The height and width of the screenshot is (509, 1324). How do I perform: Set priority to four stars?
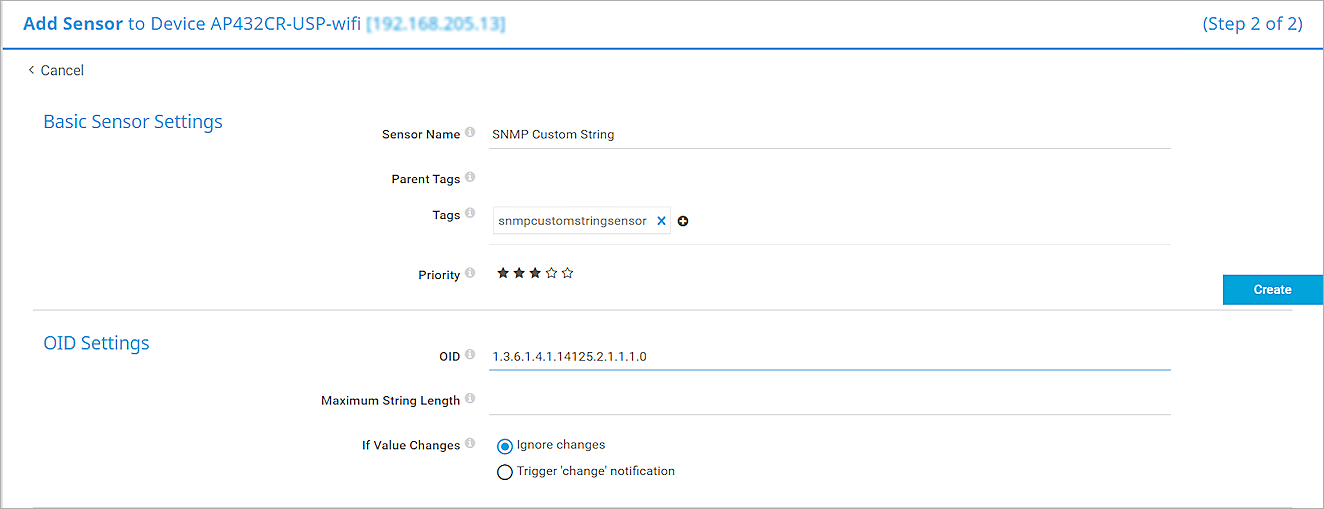click(x=551, y=273)
